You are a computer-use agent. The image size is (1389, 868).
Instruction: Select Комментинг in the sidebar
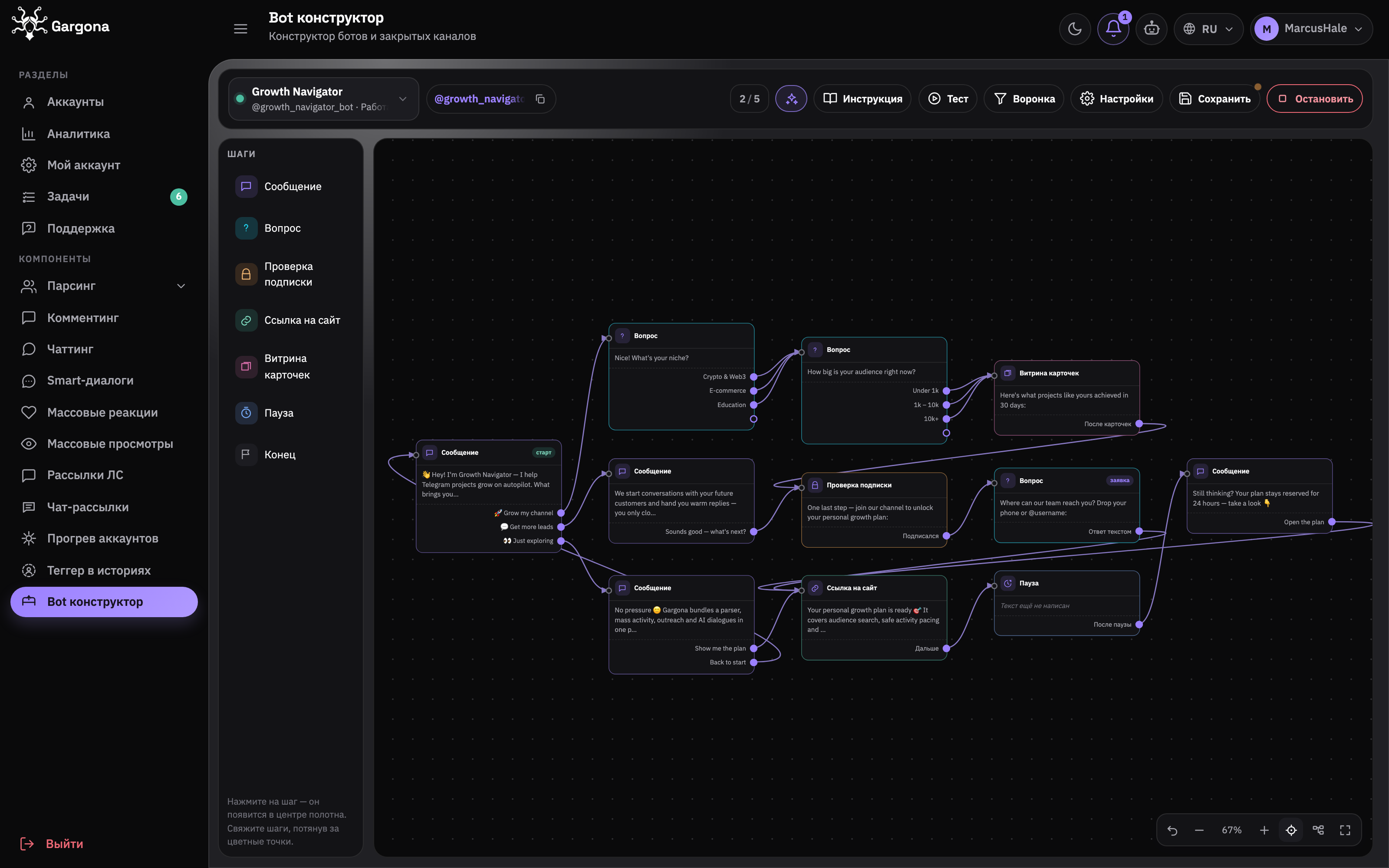(104, 317)
